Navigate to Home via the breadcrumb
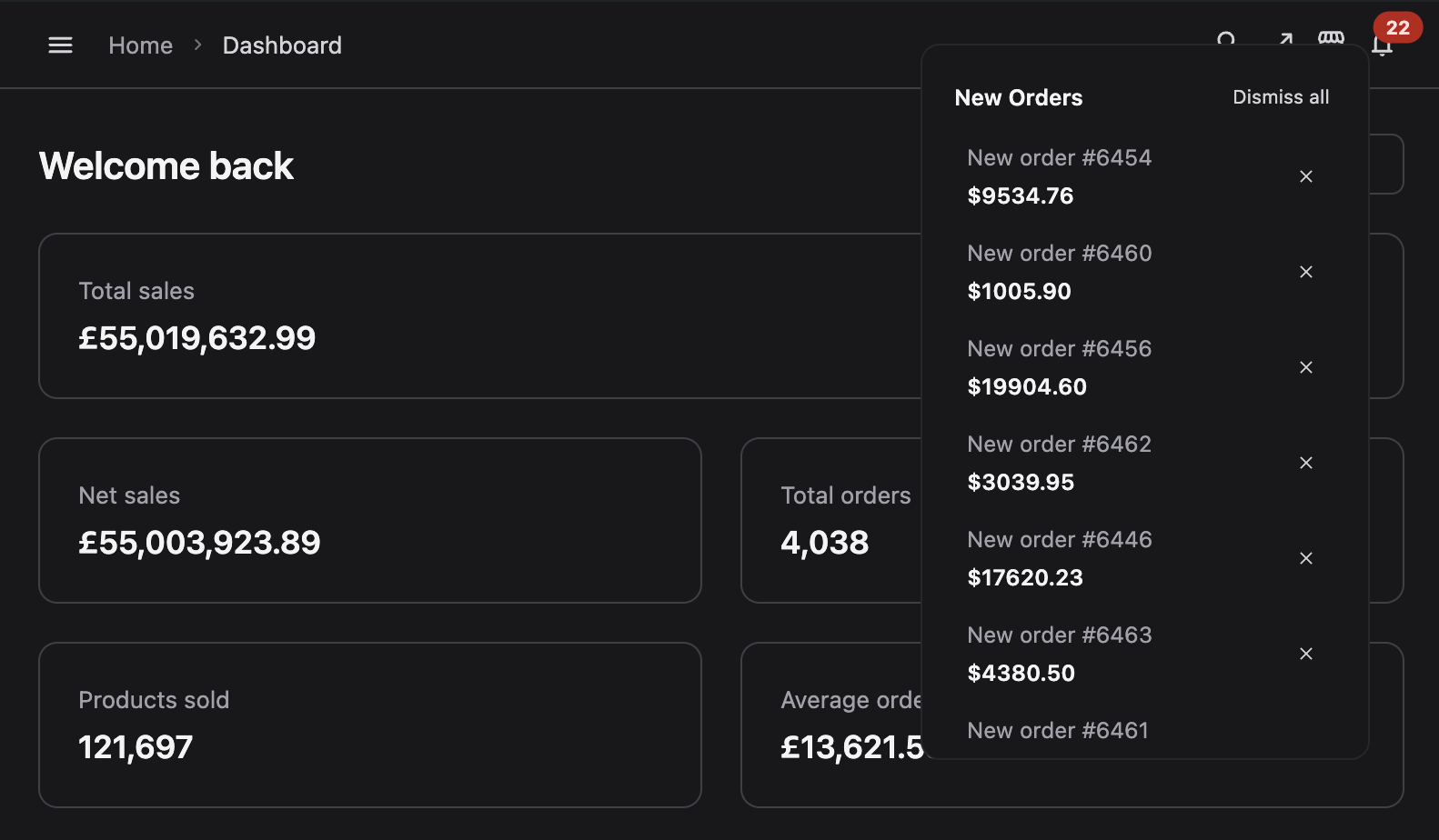The image size is (1439, 840). [140, 45]
